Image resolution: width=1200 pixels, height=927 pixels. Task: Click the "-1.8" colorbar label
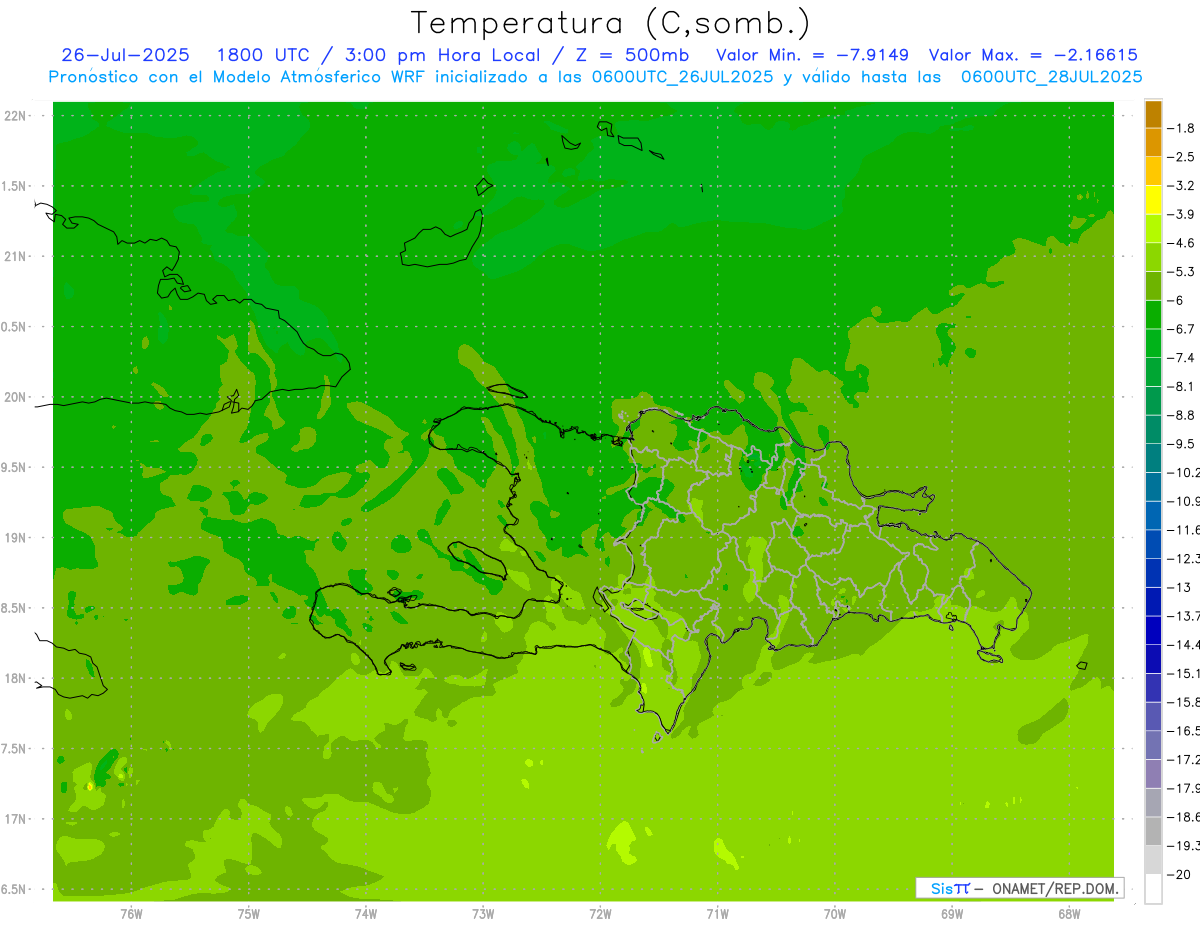tap(1181, 128)
